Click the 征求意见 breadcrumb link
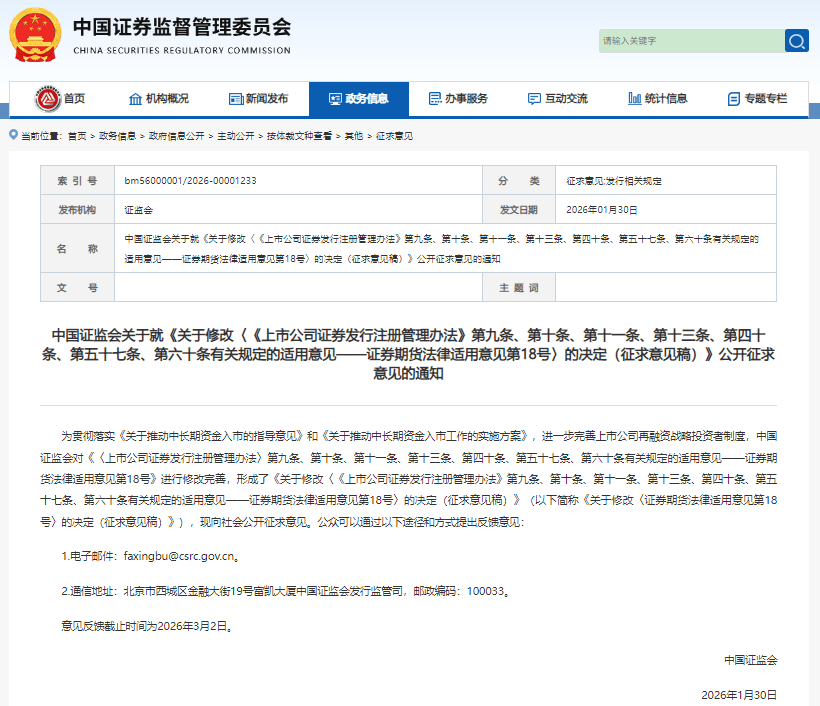Screen dimensions: 820x706 click(394, 135)
